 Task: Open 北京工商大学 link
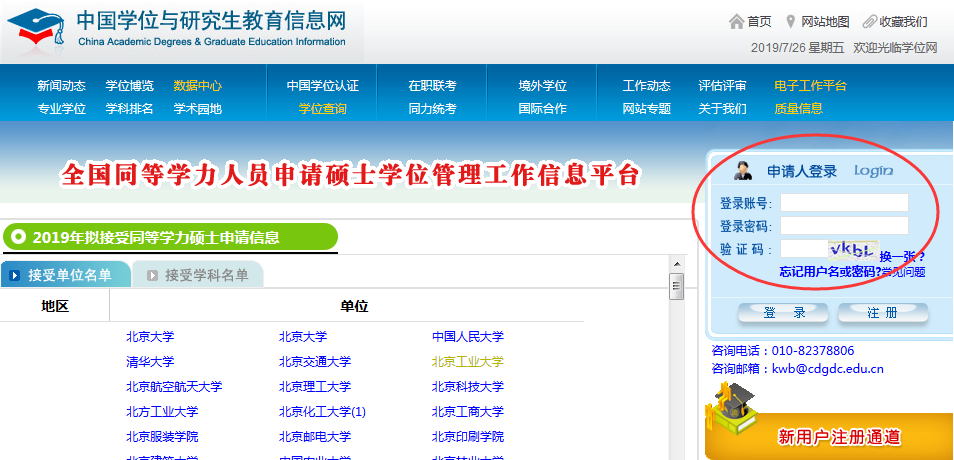click(468, 411)
